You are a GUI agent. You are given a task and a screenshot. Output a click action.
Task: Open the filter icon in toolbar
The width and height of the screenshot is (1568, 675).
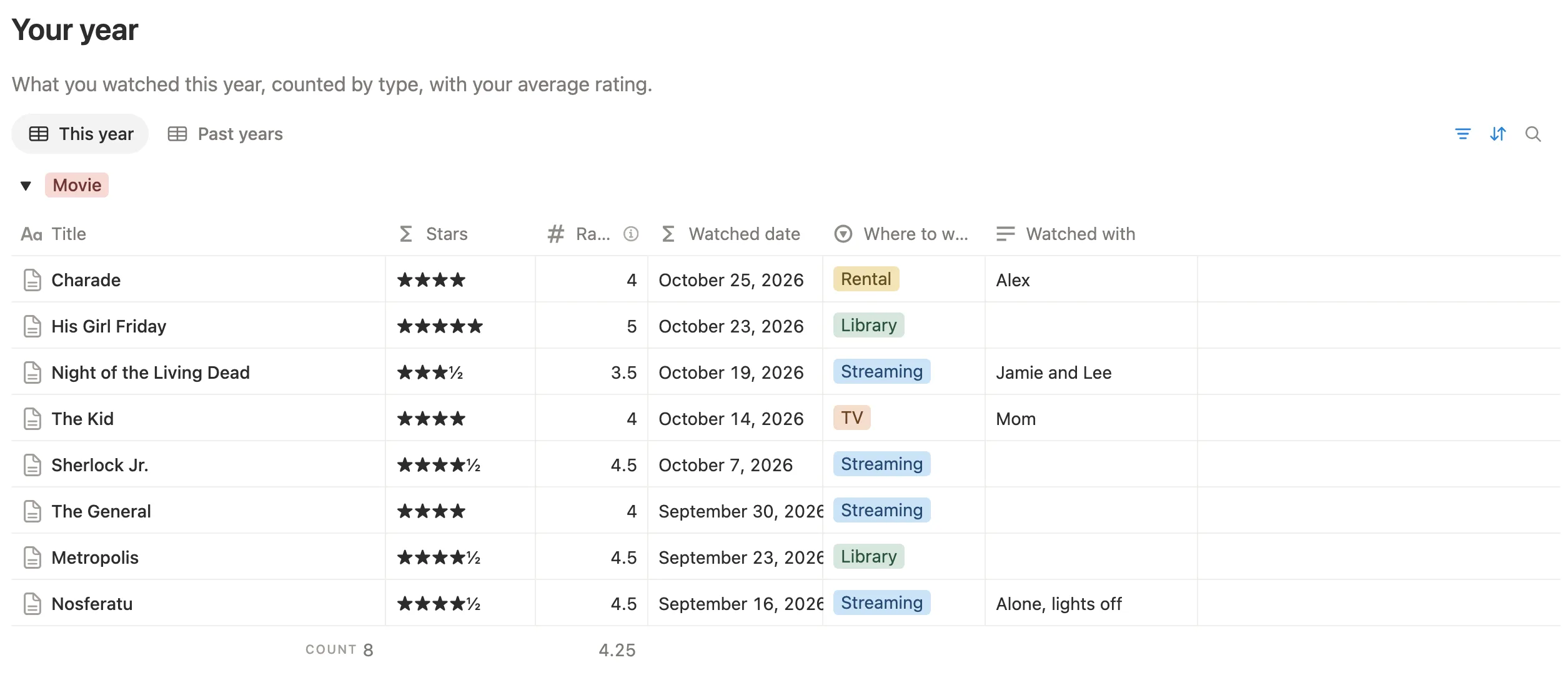tap(1462, 134)
